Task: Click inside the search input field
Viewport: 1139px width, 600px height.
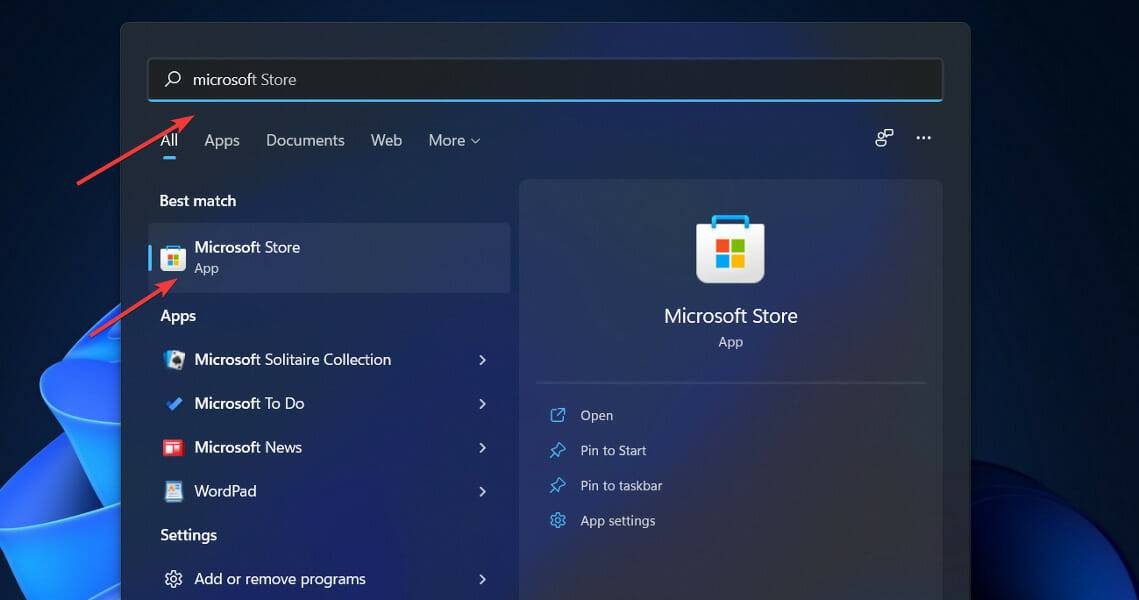Action: pos(500,79)
